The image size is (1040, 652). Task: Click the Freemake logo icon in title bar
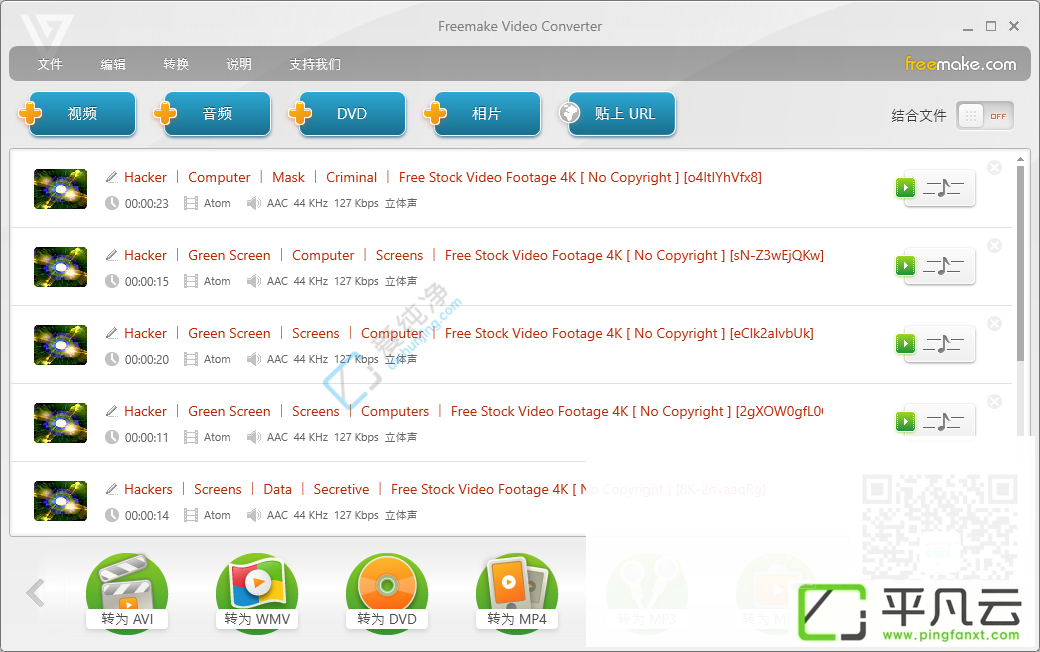coord(46,32)
